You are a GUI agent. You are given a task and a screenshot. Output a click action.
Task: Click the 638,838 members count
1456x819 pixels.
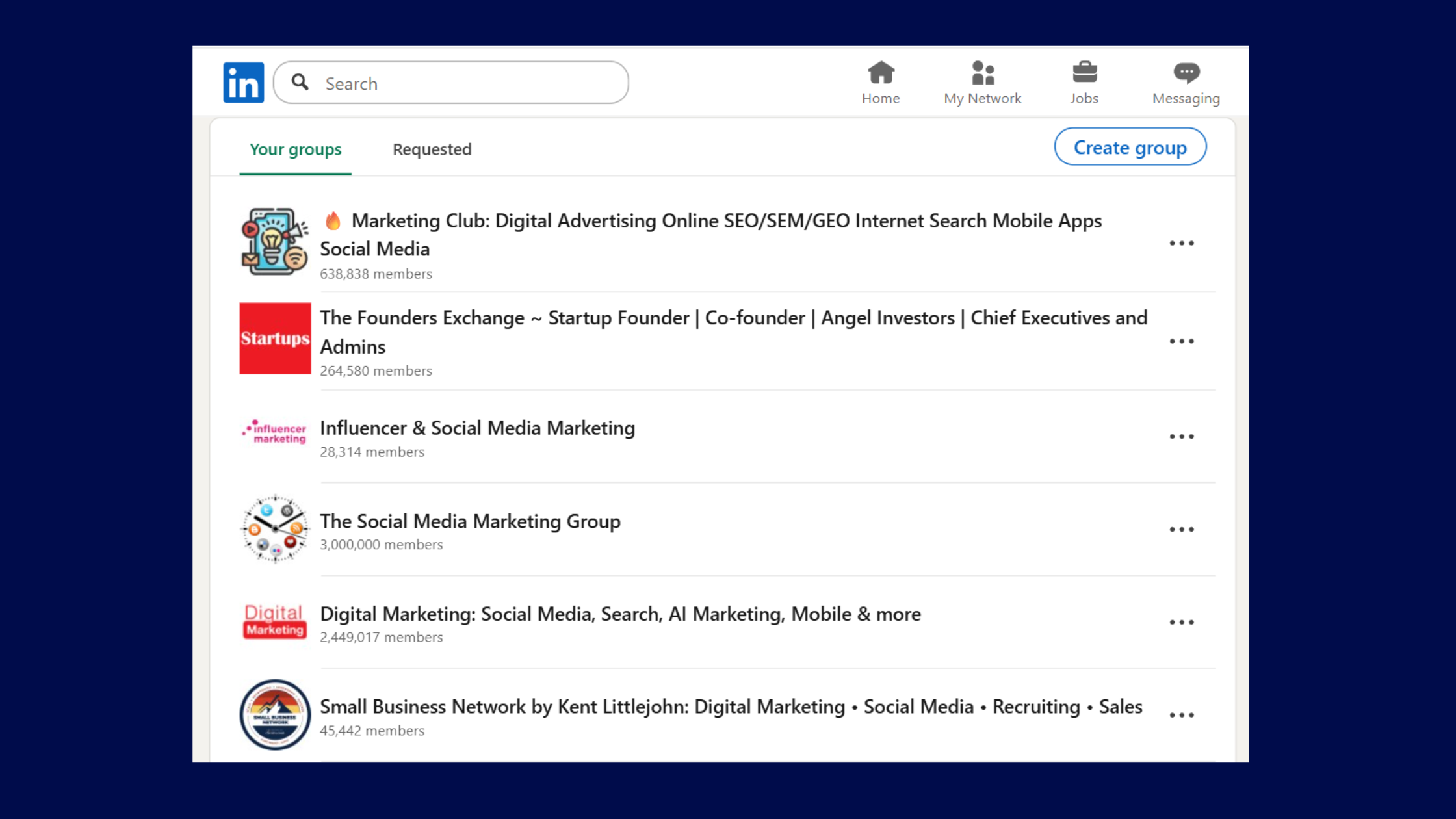[x=376, y=274]
